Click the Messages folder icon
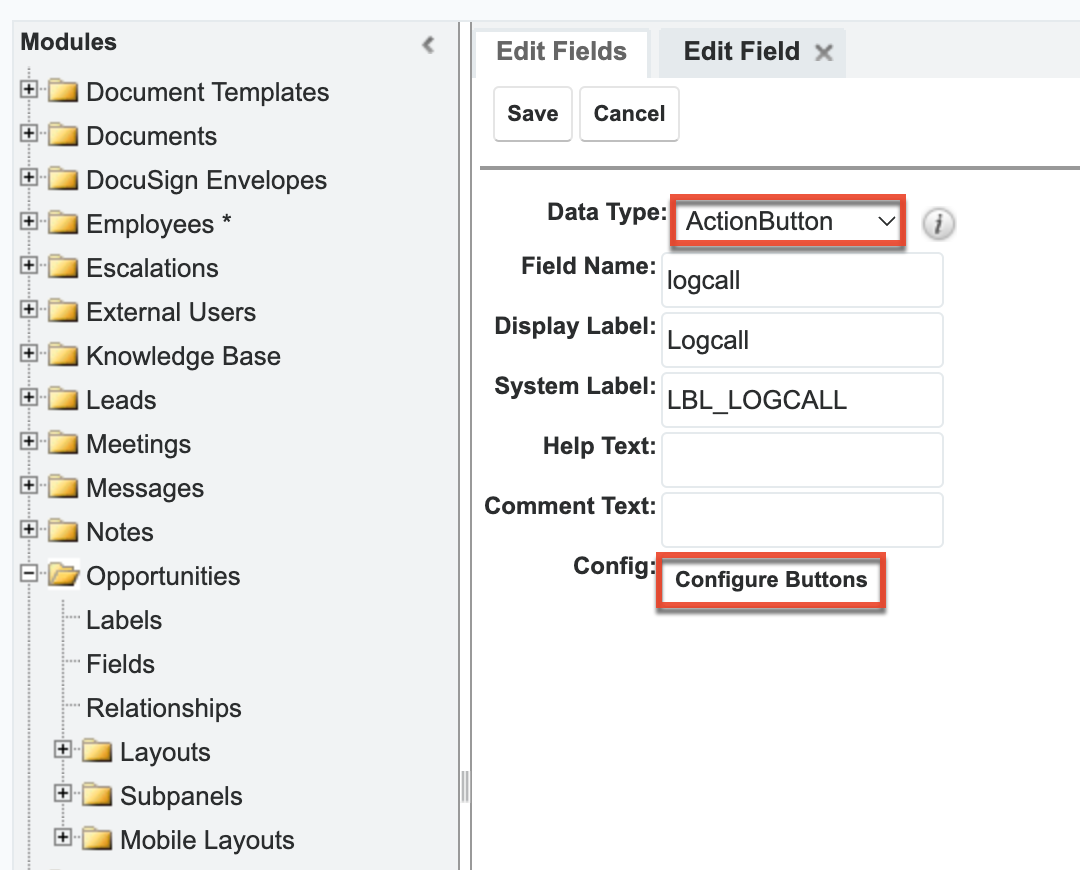Image resolution: width=1080 pixels, height=870 pixels. tap(64, 488)
